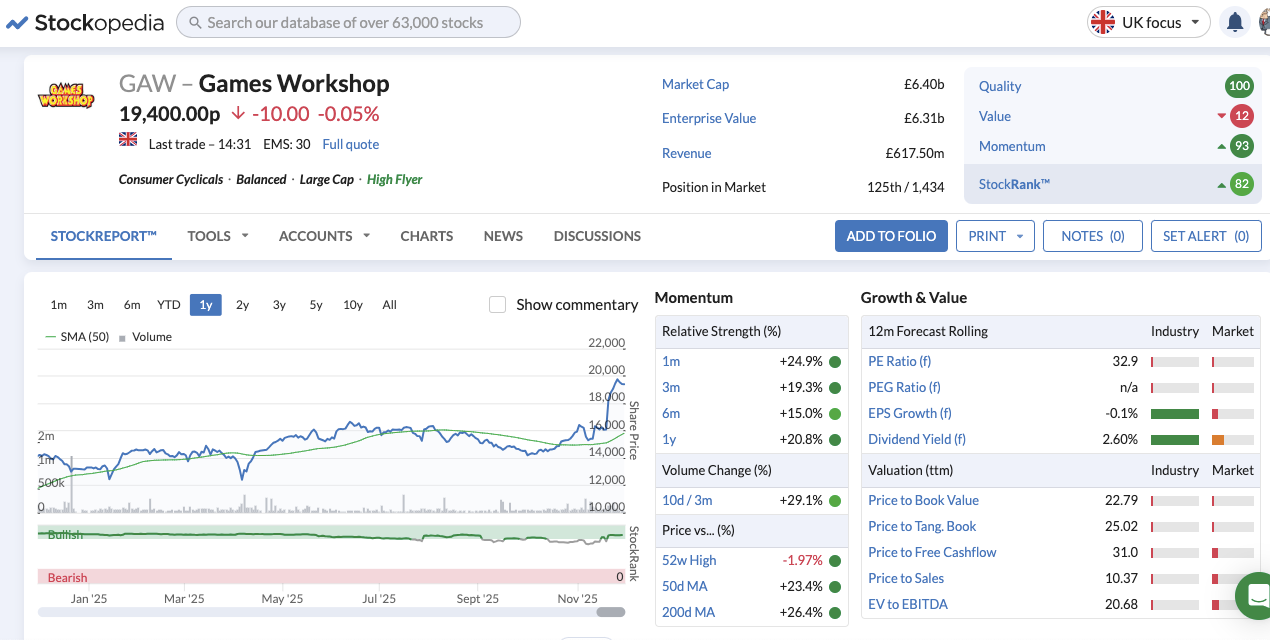Open the PEG Ratio (f) link
This screenshot has width=1270, height=640.
coord(904,387)
